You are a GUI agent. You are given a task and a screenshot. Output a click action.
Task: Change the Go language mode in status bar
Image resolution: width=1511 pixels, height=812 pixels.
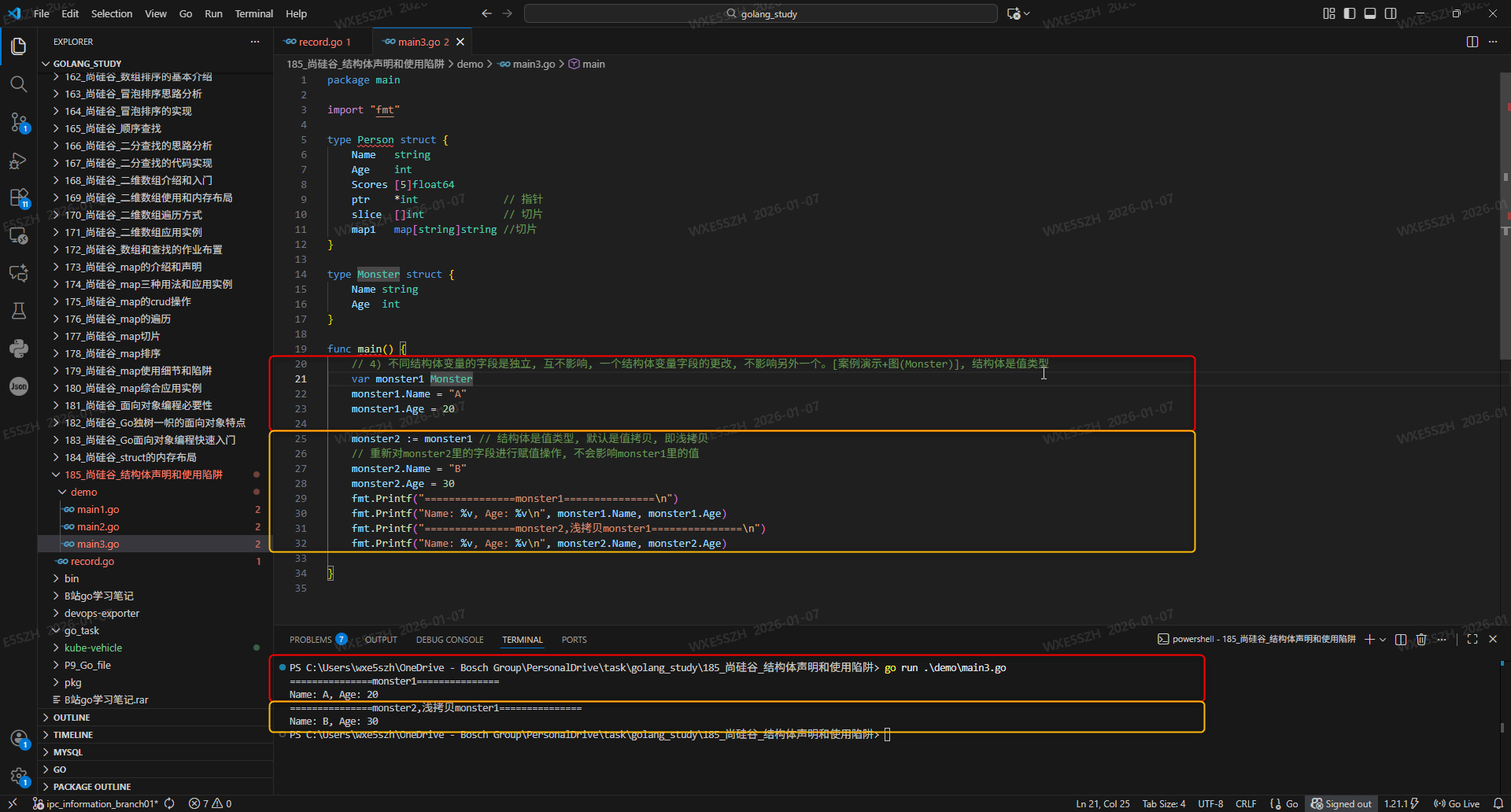tap(1291, 804)
